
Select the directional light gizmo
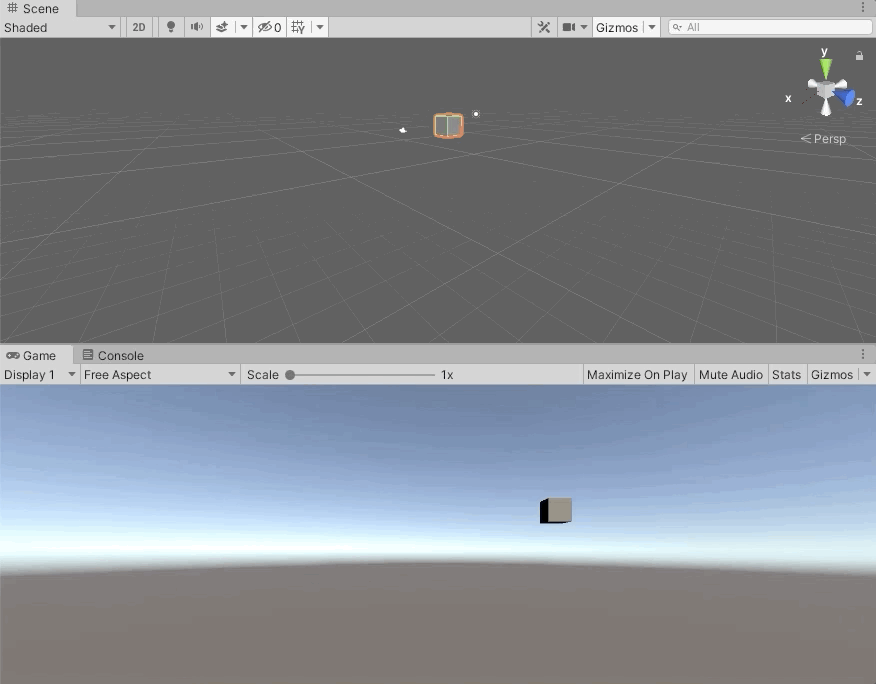[476, 114]
